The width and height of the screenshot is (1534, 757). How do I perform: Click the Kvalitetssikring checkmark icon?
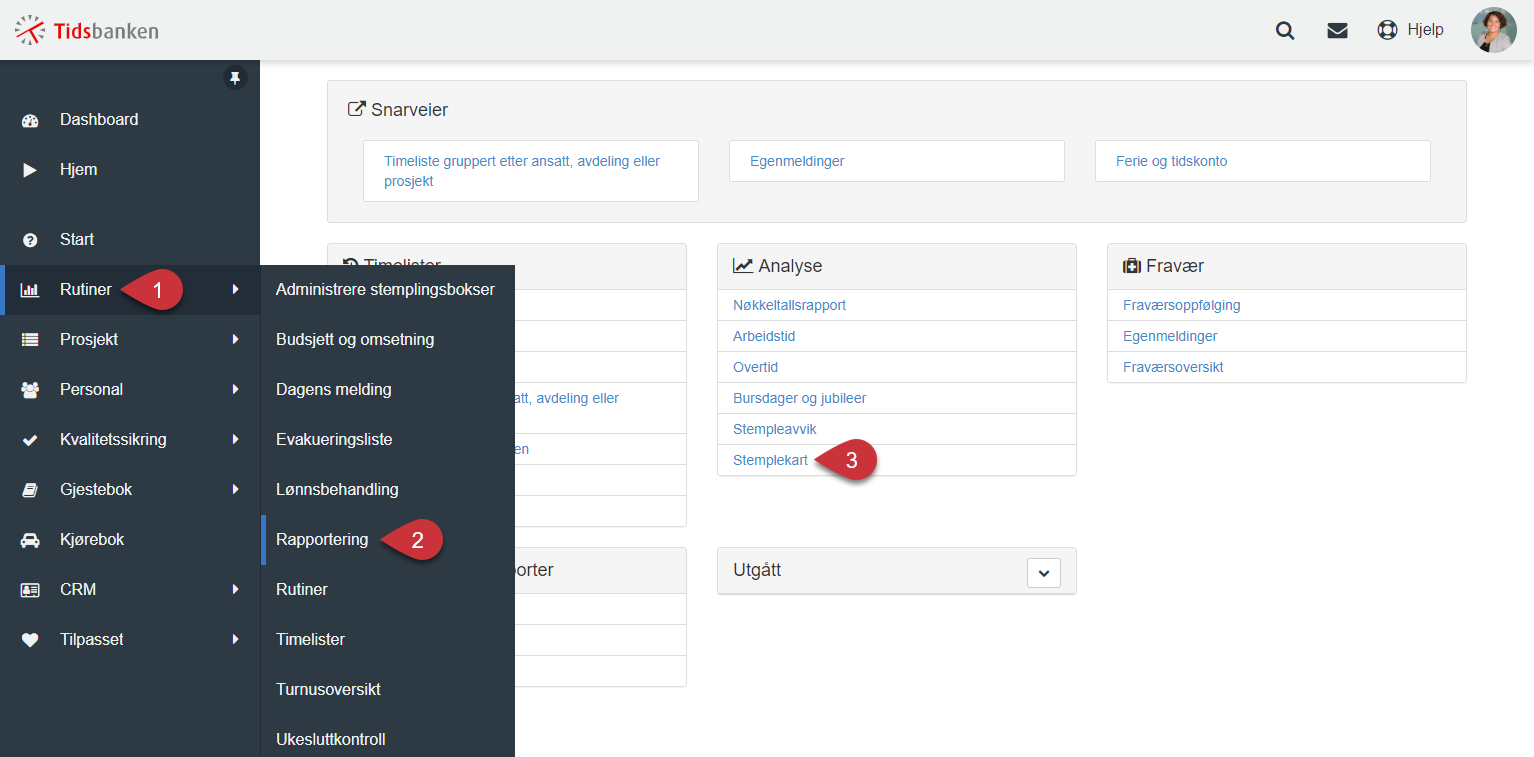[30, 440]
